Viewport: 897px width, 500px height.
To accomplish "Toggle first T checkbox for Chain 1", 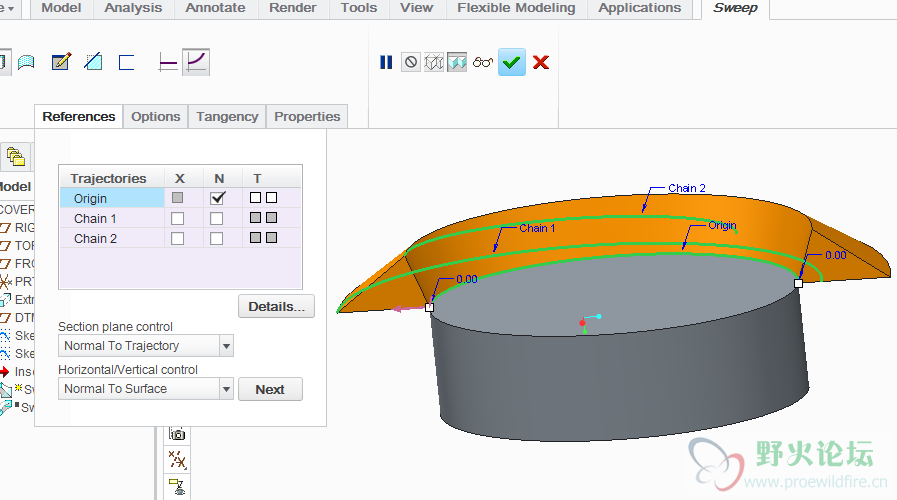I will tap(255, 217).
